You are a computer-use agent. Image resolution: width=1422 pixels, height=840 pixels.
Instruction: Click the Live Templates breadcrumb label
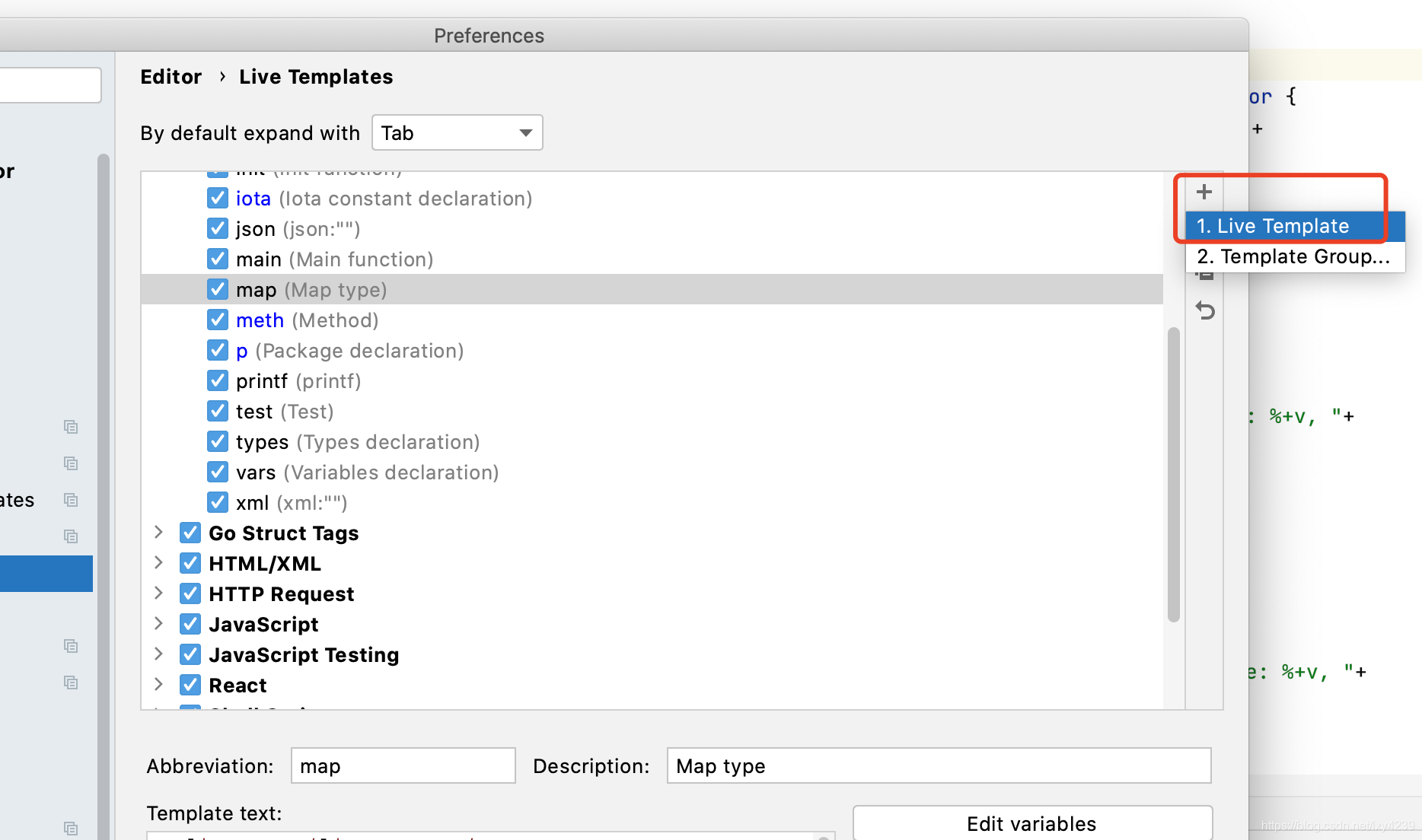pos(316,77)
